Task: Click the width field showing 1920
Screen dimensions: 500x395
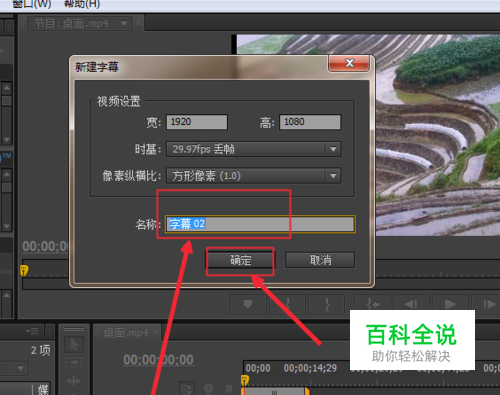Action: 197,122
